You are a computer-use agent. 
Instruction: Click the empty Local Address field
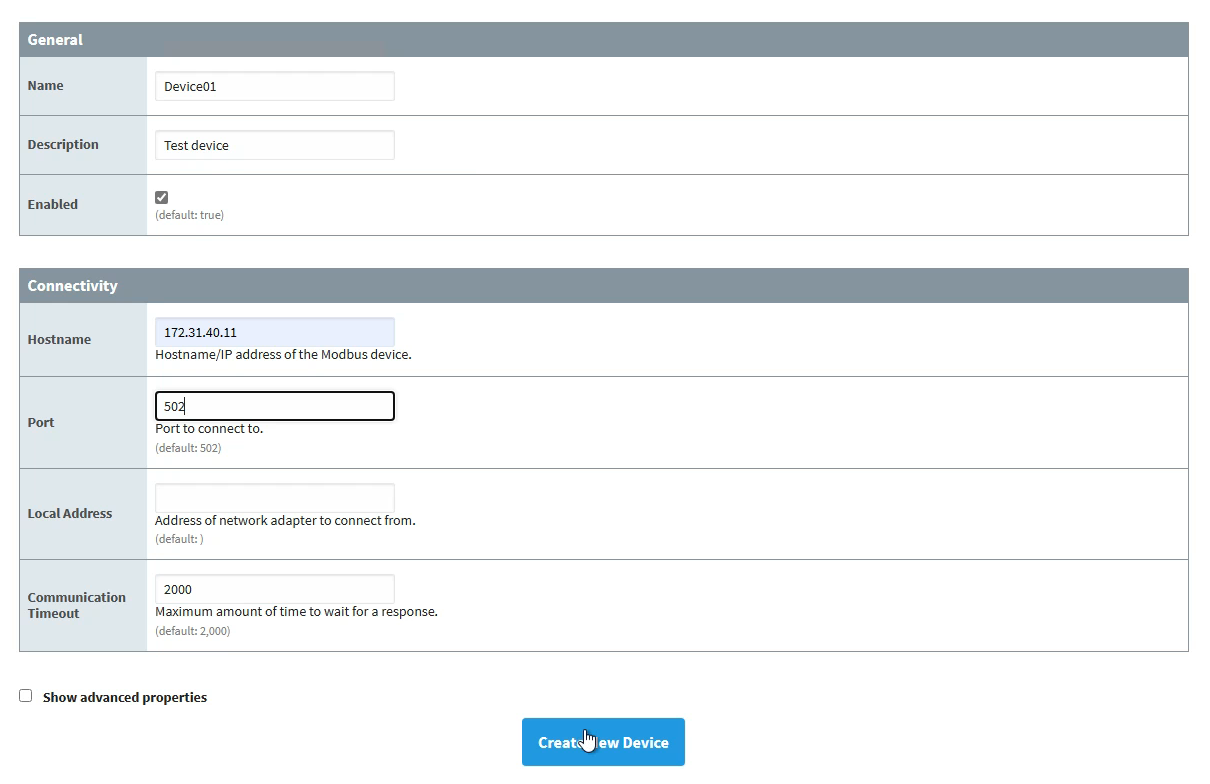274,497
